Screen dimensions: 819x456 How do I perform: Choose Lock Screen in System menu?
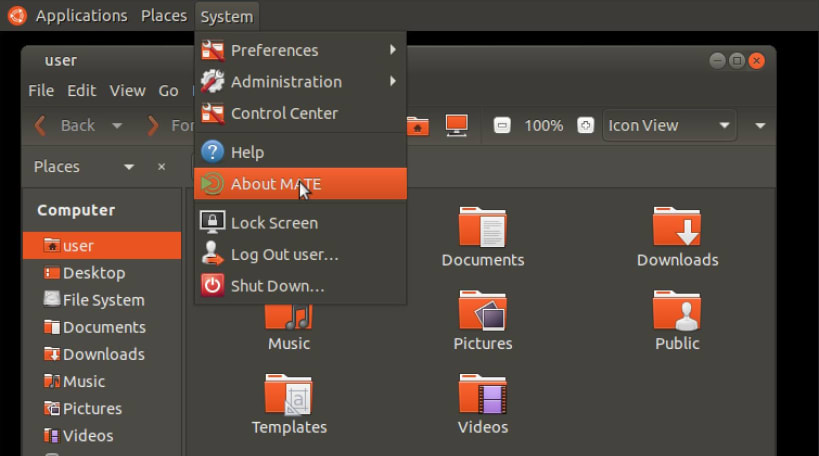300,223
